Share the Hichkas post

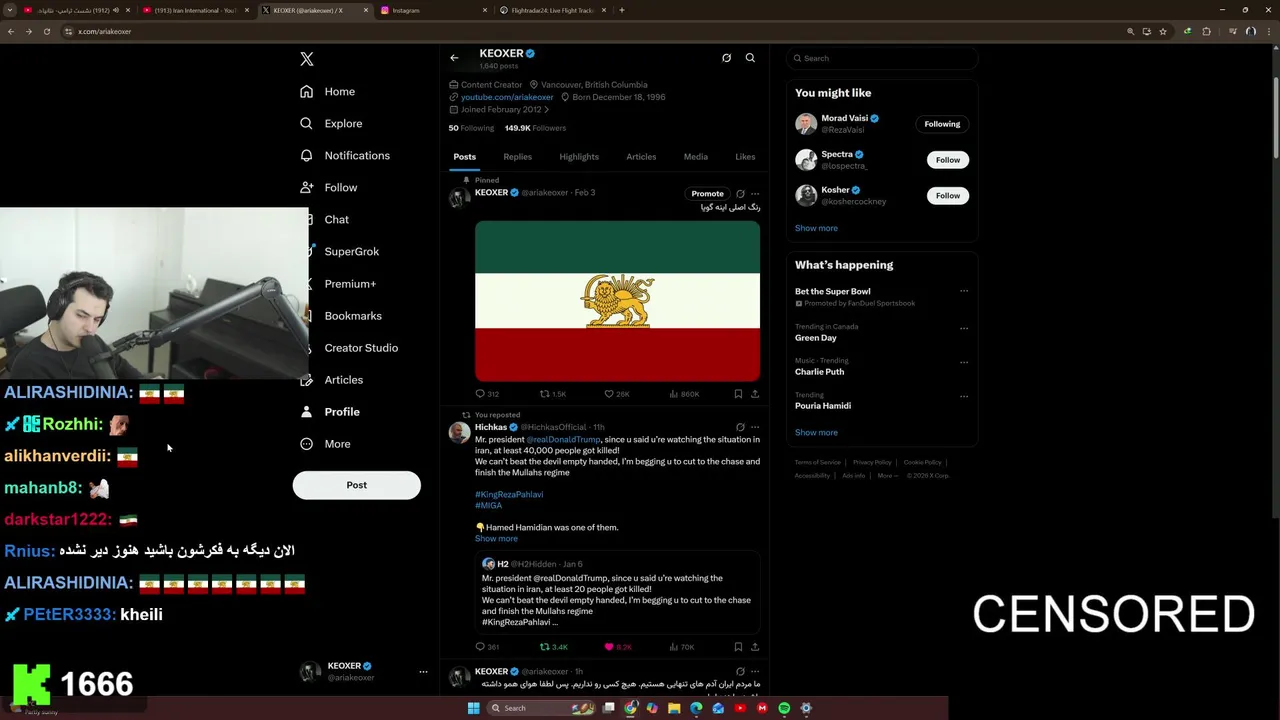point(755,647)
